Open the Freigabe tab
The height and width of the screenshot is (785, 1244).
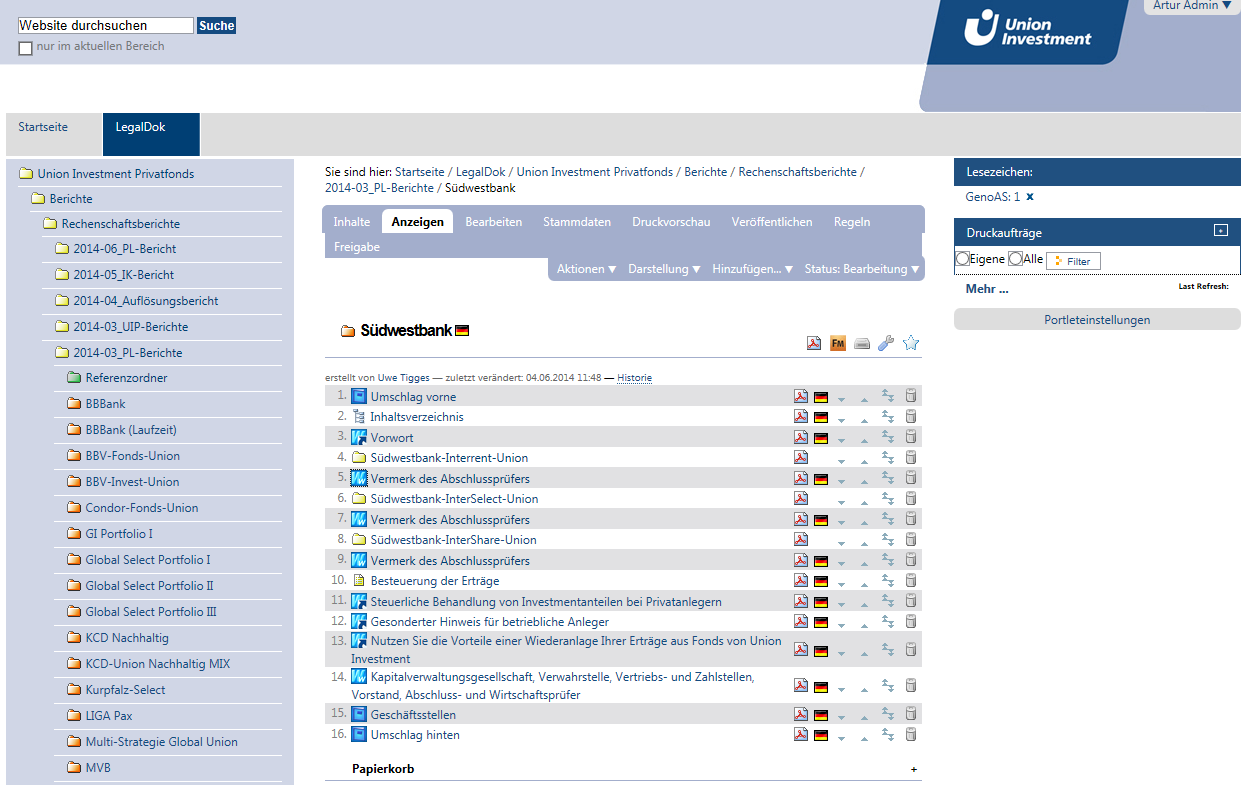pyautogui.click(x=357, y=247)
